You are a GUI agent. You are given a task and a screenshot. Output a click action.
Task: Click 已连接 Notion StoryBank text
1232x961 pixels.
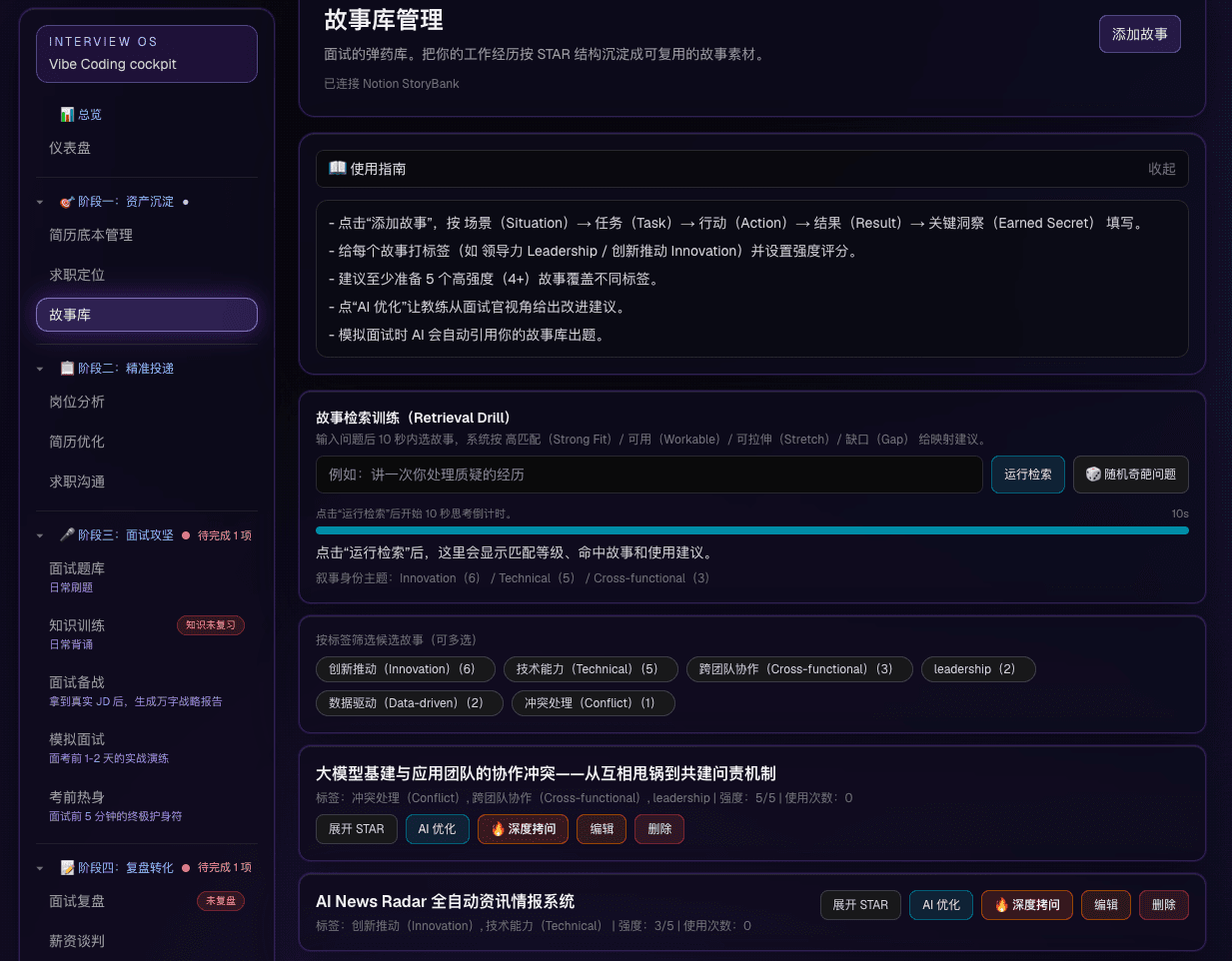point(392,84)
